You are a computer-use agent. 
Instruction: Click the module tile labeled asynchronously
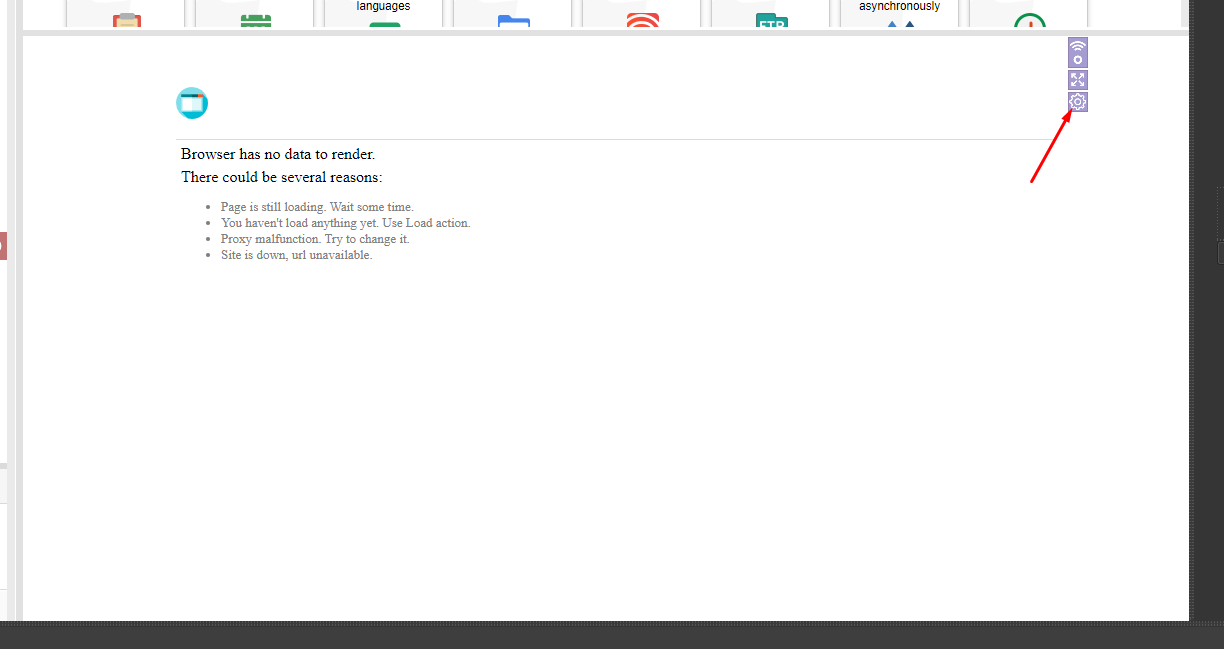(x=899, y=12)
